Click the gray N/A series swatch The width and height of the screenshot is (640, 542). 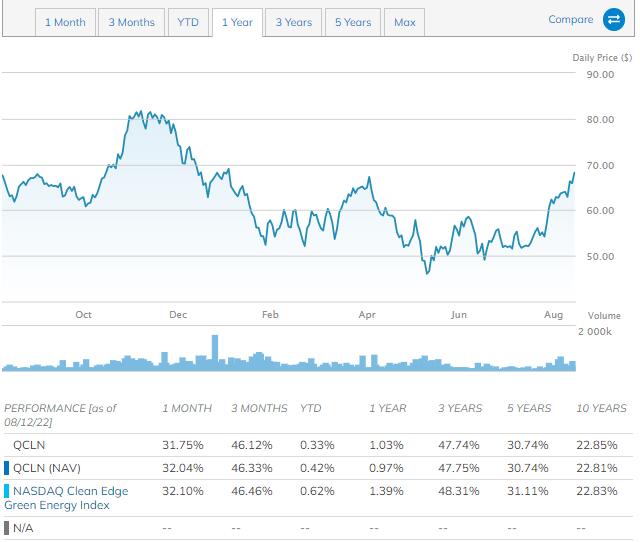coord(7,527)
